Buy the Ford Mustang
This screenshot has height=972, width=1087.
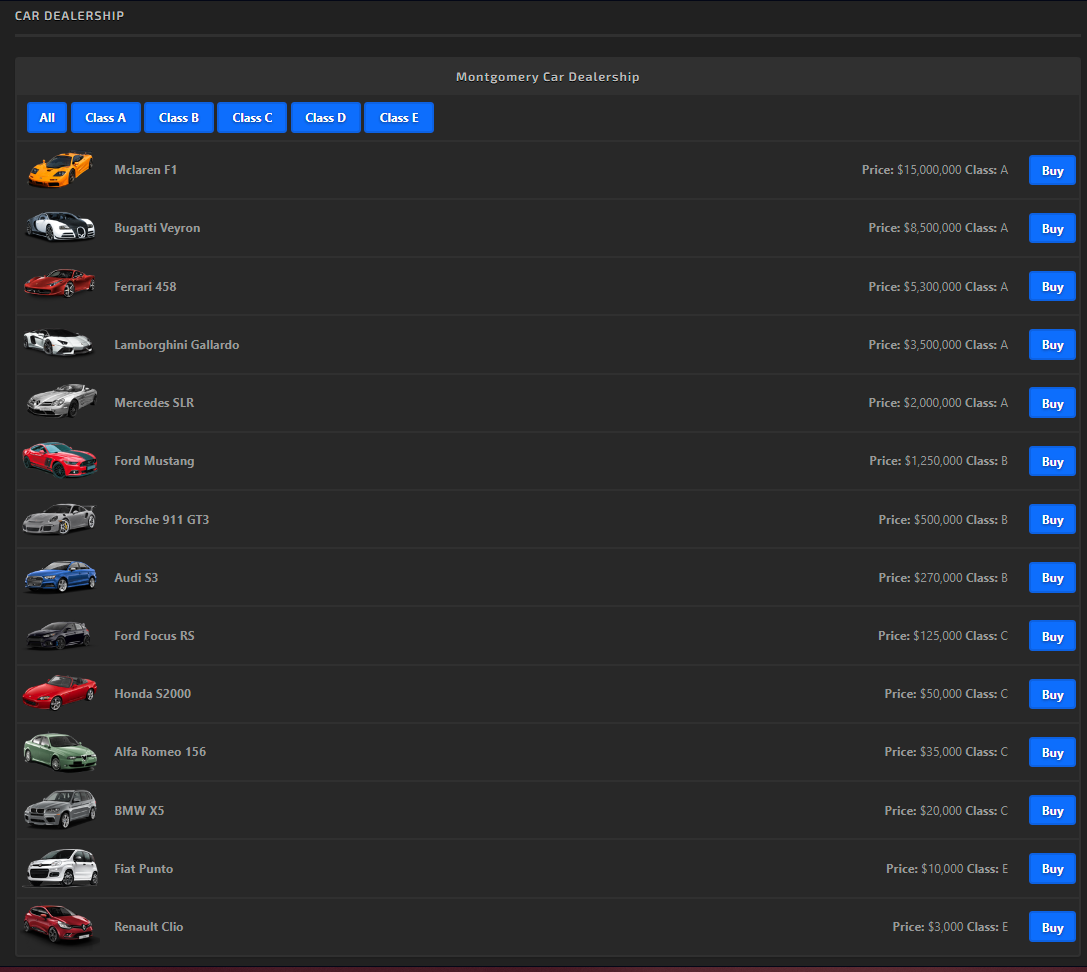[1052, 461]
